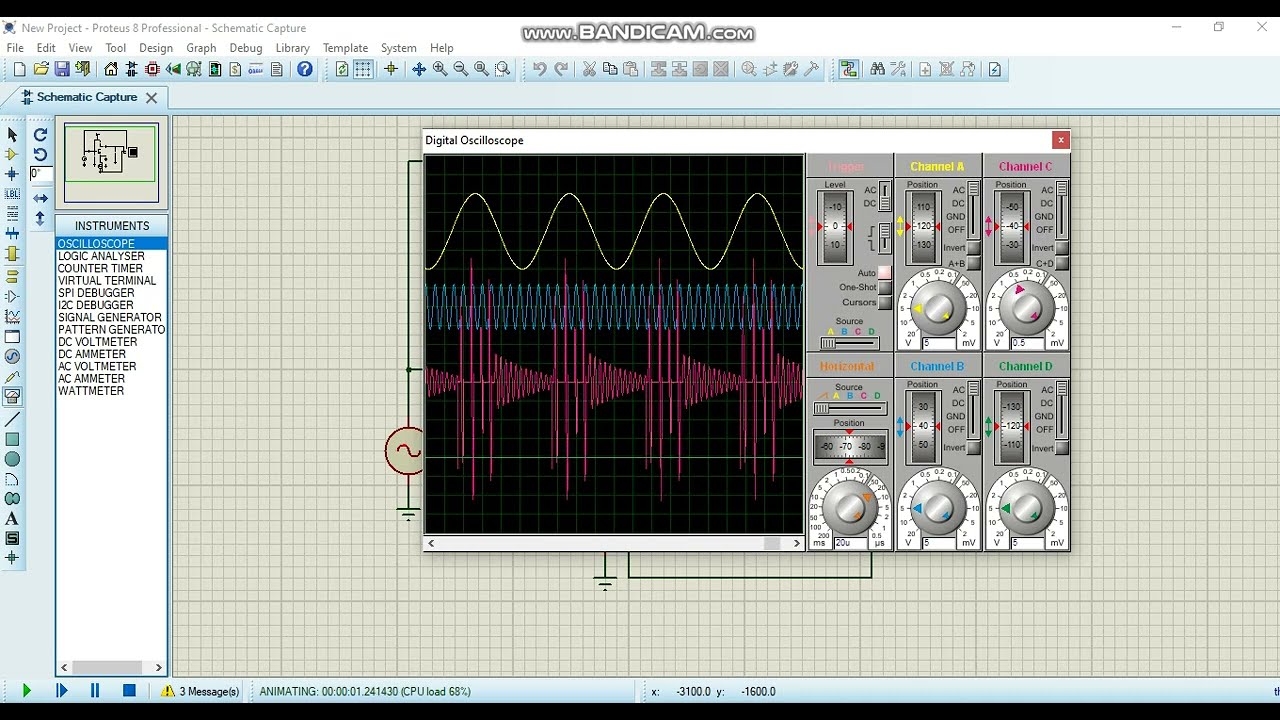The height and width of the screenshot is (720, 1280).
Task: Toggle Invert for Channel C
Action: click(1062, 248)
